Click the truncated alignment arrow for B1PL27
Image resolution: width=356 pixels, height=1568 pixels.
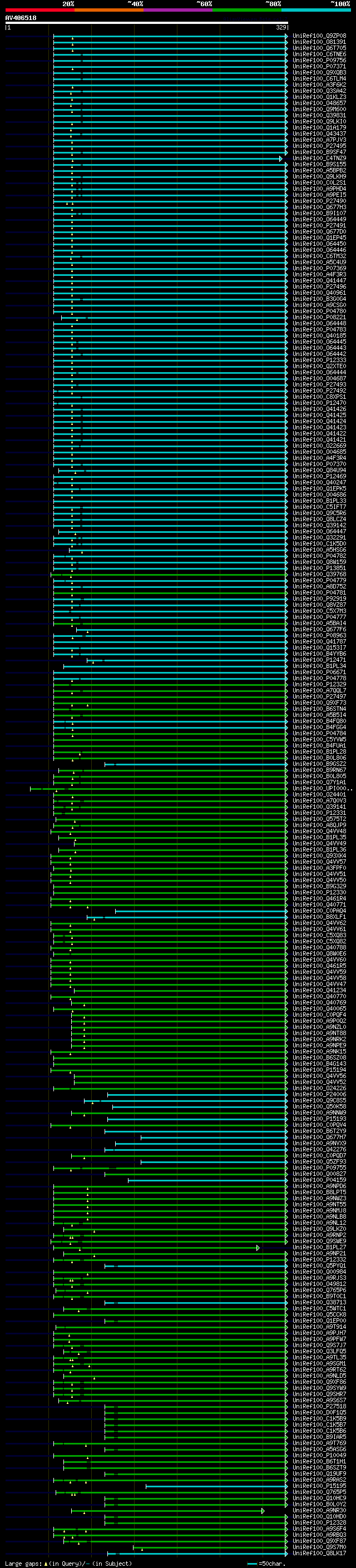(x=258, y=1247)
